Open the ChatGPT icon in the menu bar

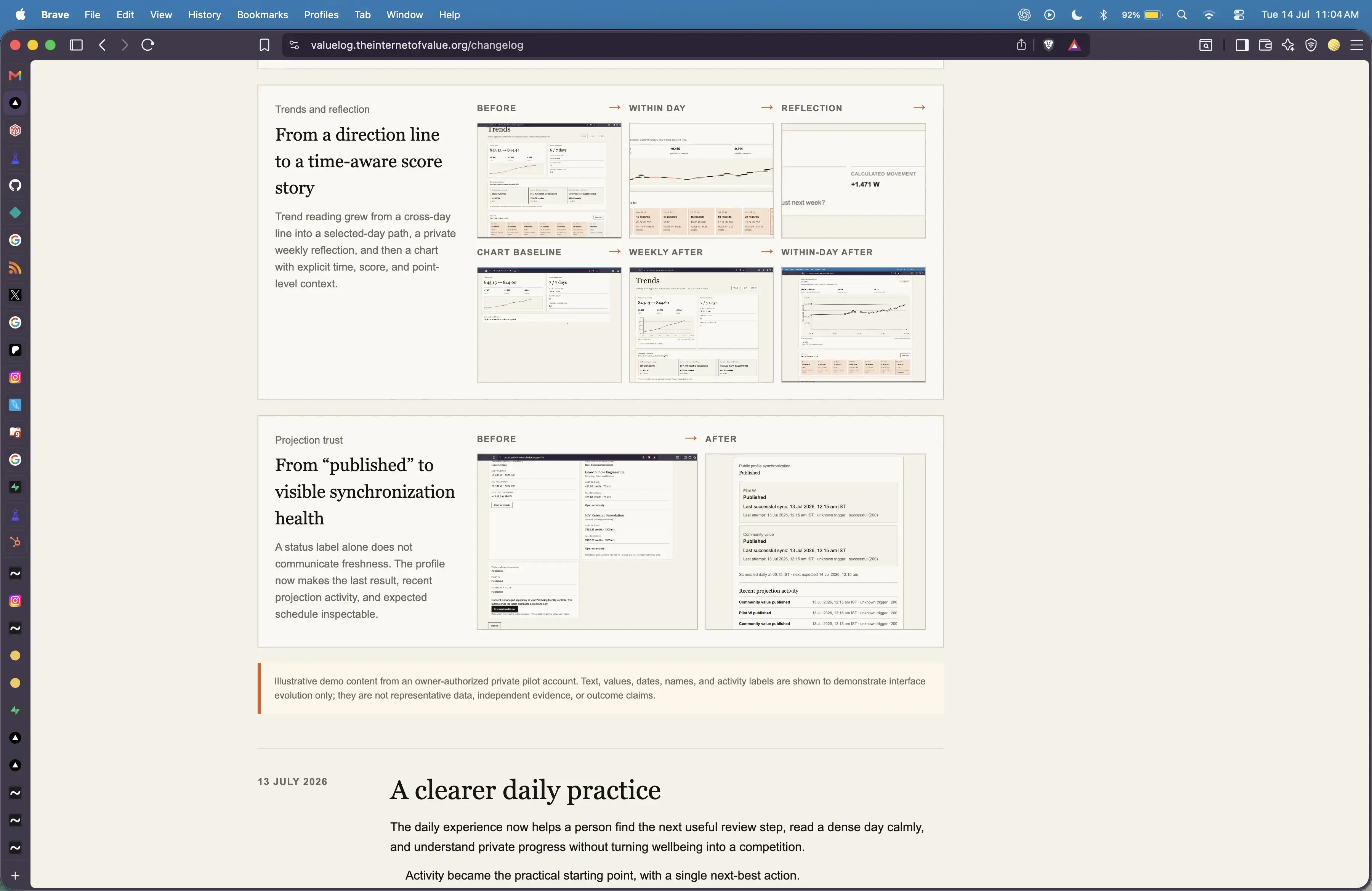click(x=1024, y=15)
